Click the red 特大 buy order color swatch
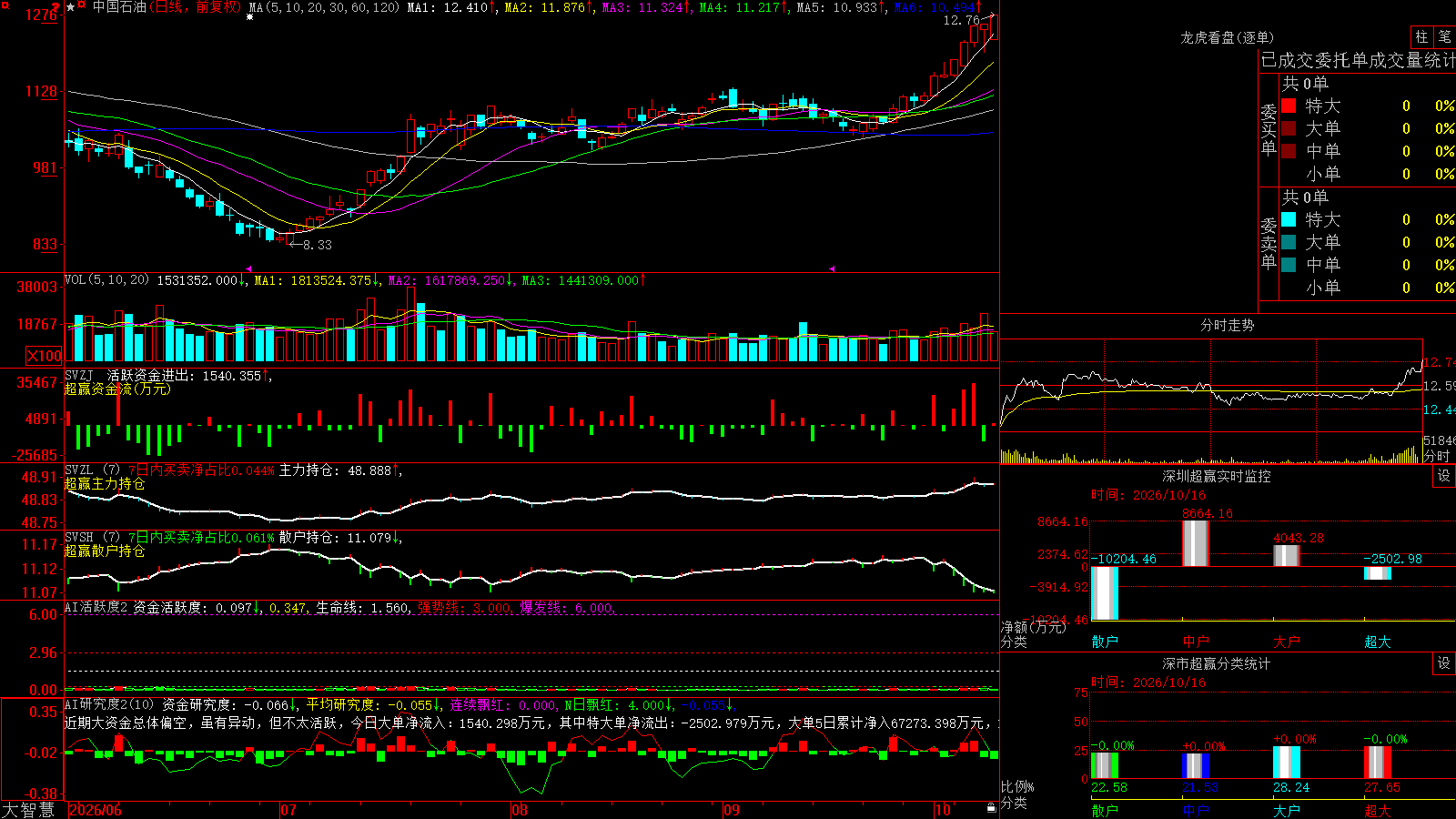 [x=1289, y=106]
